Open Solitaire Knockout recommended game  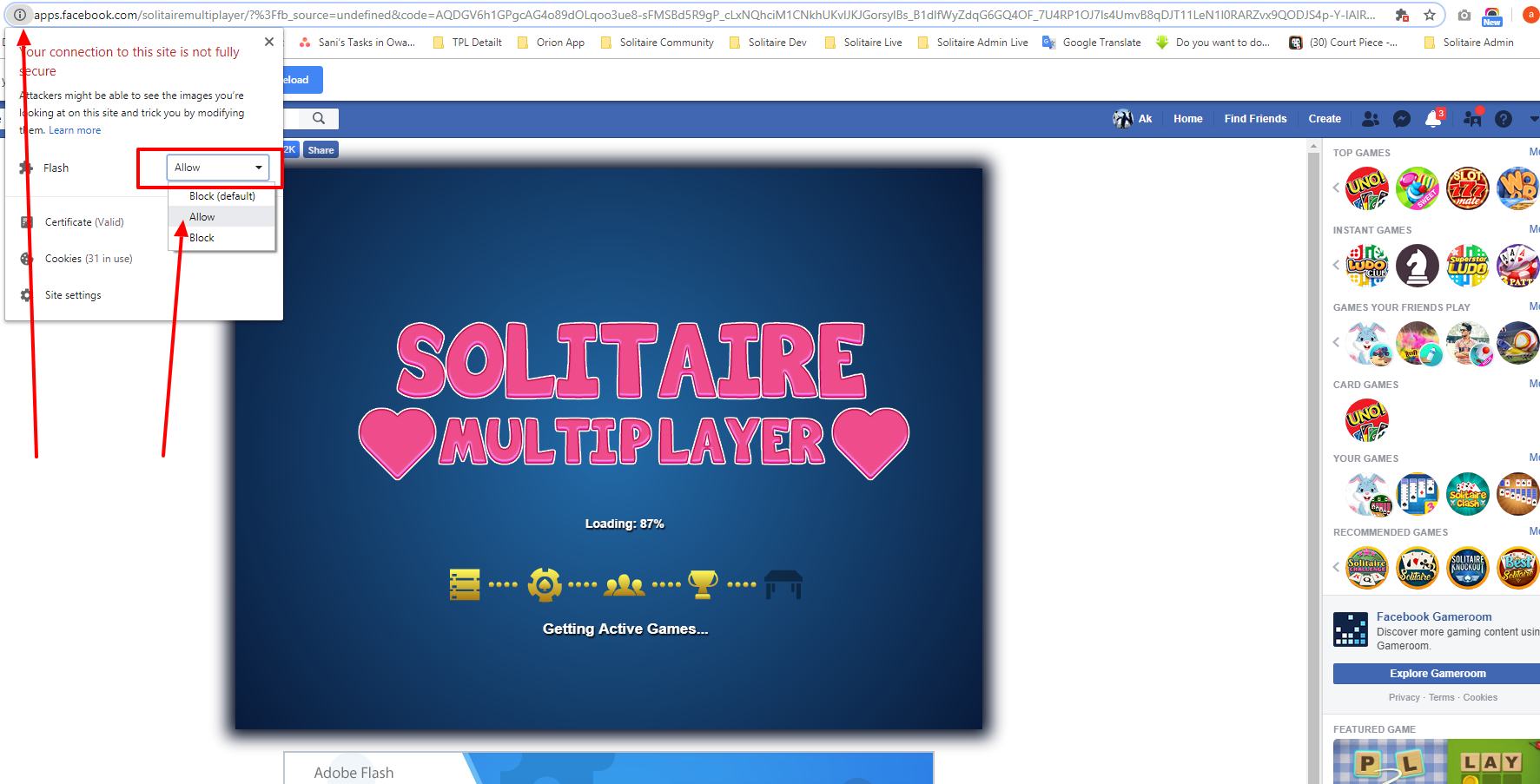1468,568
